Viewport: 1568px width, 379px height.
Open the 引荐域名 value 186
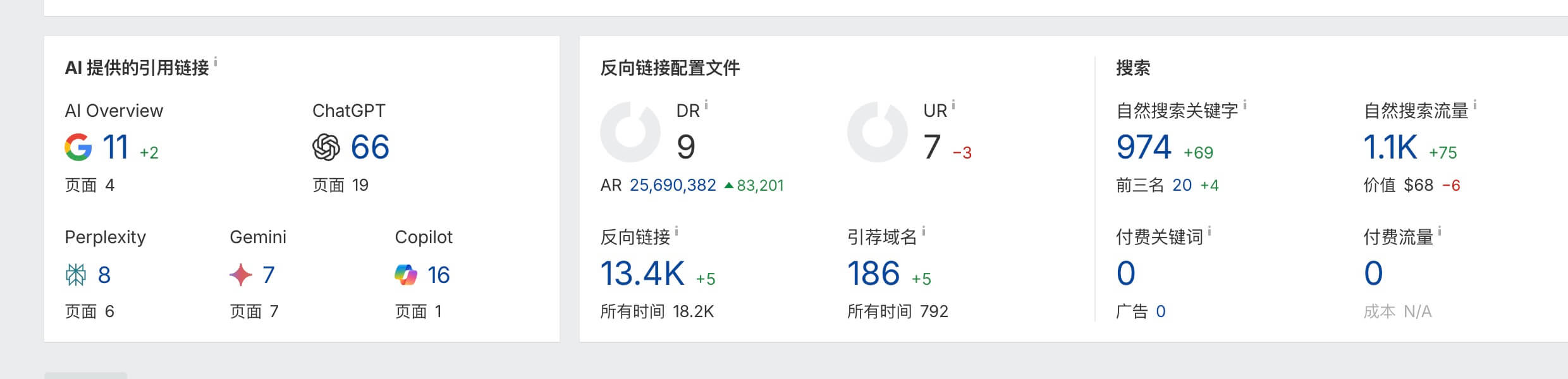(873, 274)
